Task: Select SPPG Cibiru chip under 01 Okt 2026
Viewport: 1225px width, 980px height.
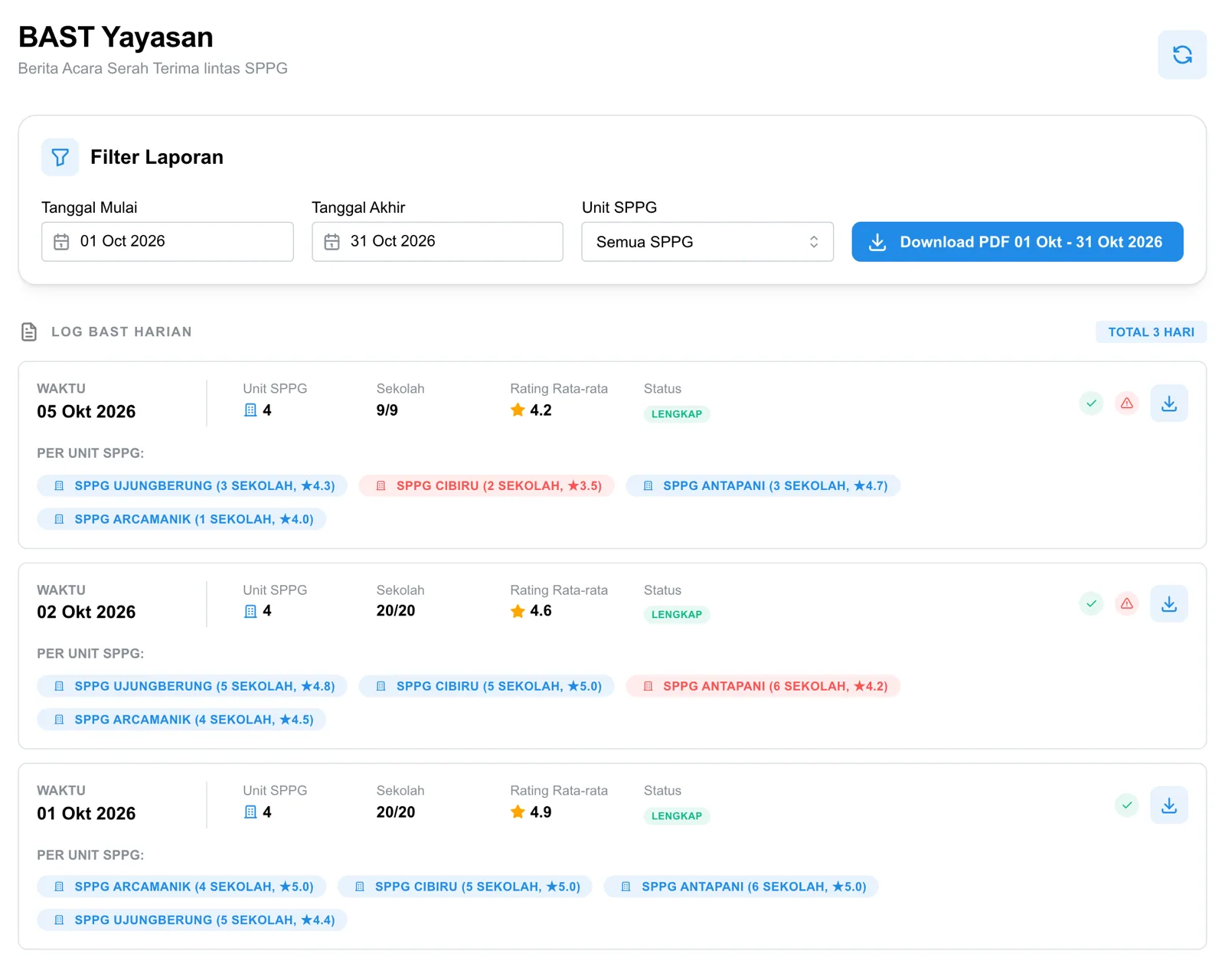Action: (465, 887)
